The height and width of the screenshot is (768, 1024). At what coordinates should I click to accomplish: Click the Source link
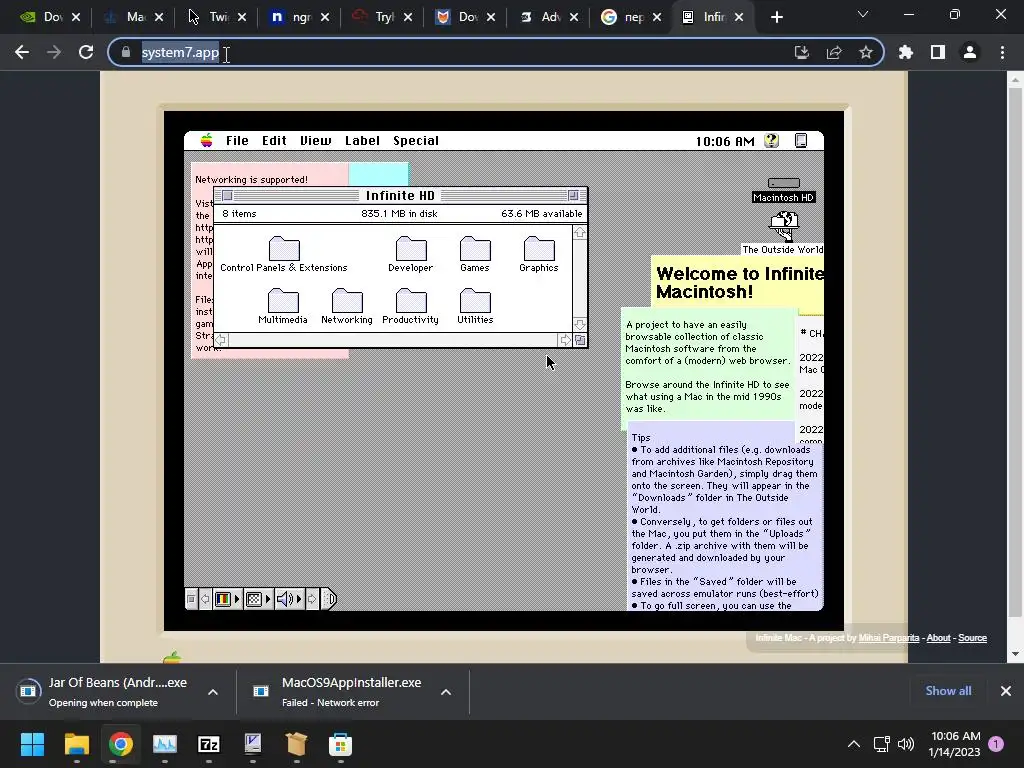point(972,638)
